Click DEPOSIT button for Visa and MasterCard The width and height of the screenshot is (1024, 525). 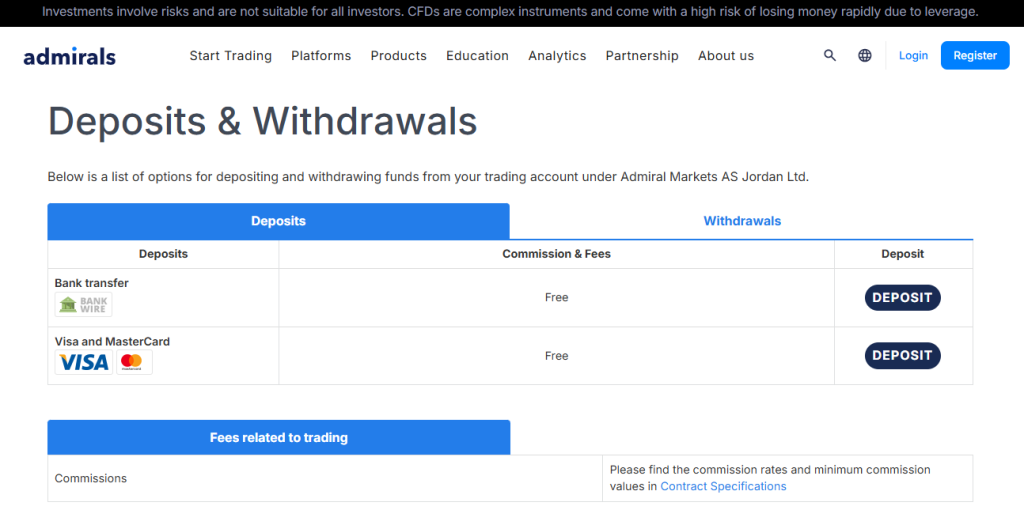903,355
